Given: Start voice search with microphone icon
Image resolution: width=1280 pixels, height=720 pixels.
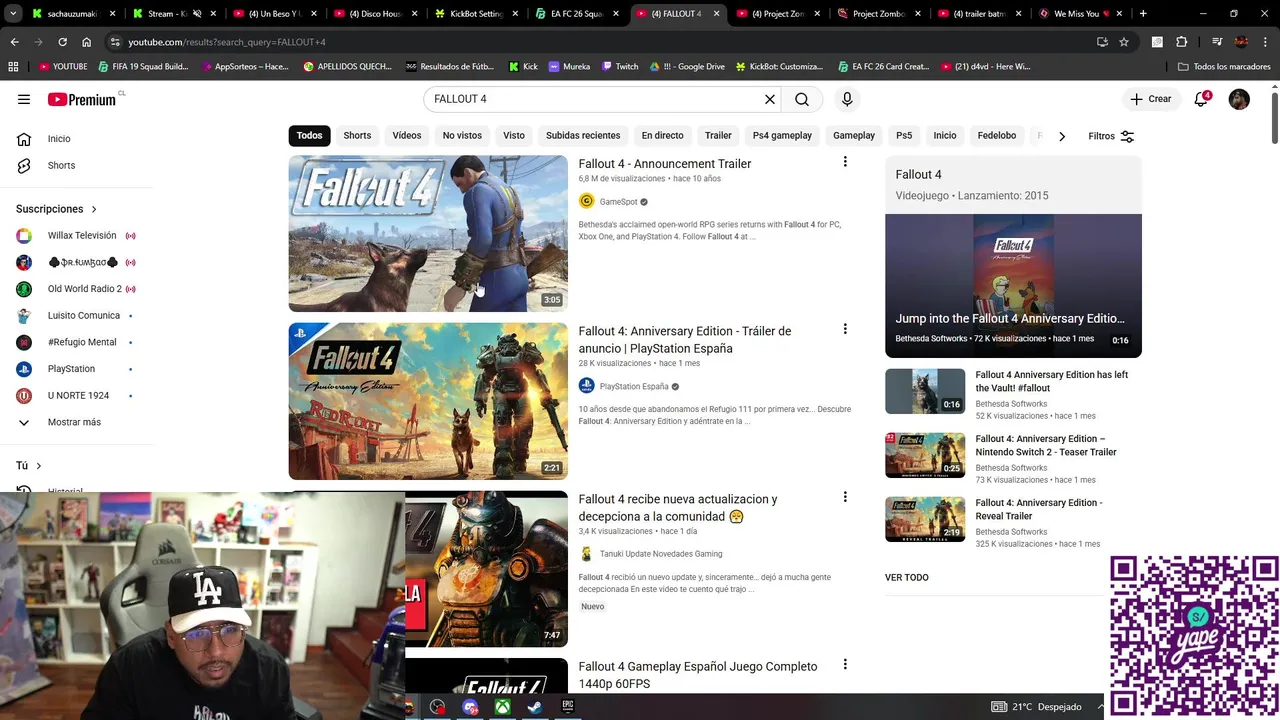Looking at the screenshot, I should [x=847, y=99].
